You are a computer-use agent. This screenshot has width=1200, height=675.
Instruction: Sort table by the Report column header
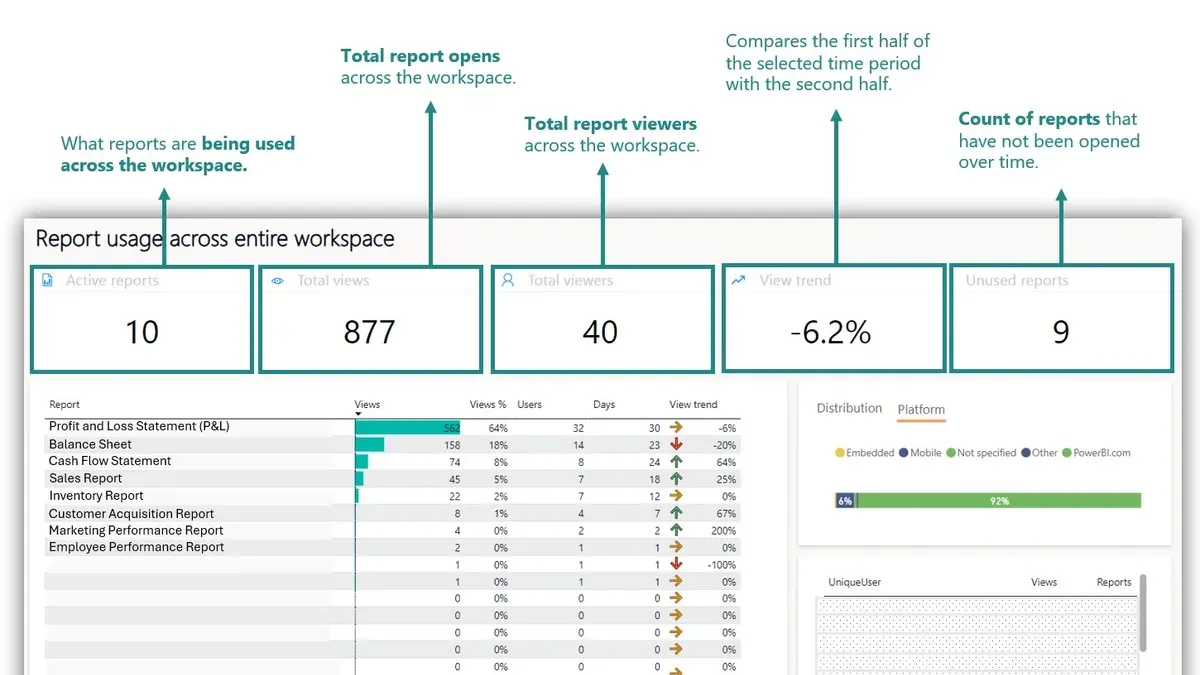click(64, 404)
